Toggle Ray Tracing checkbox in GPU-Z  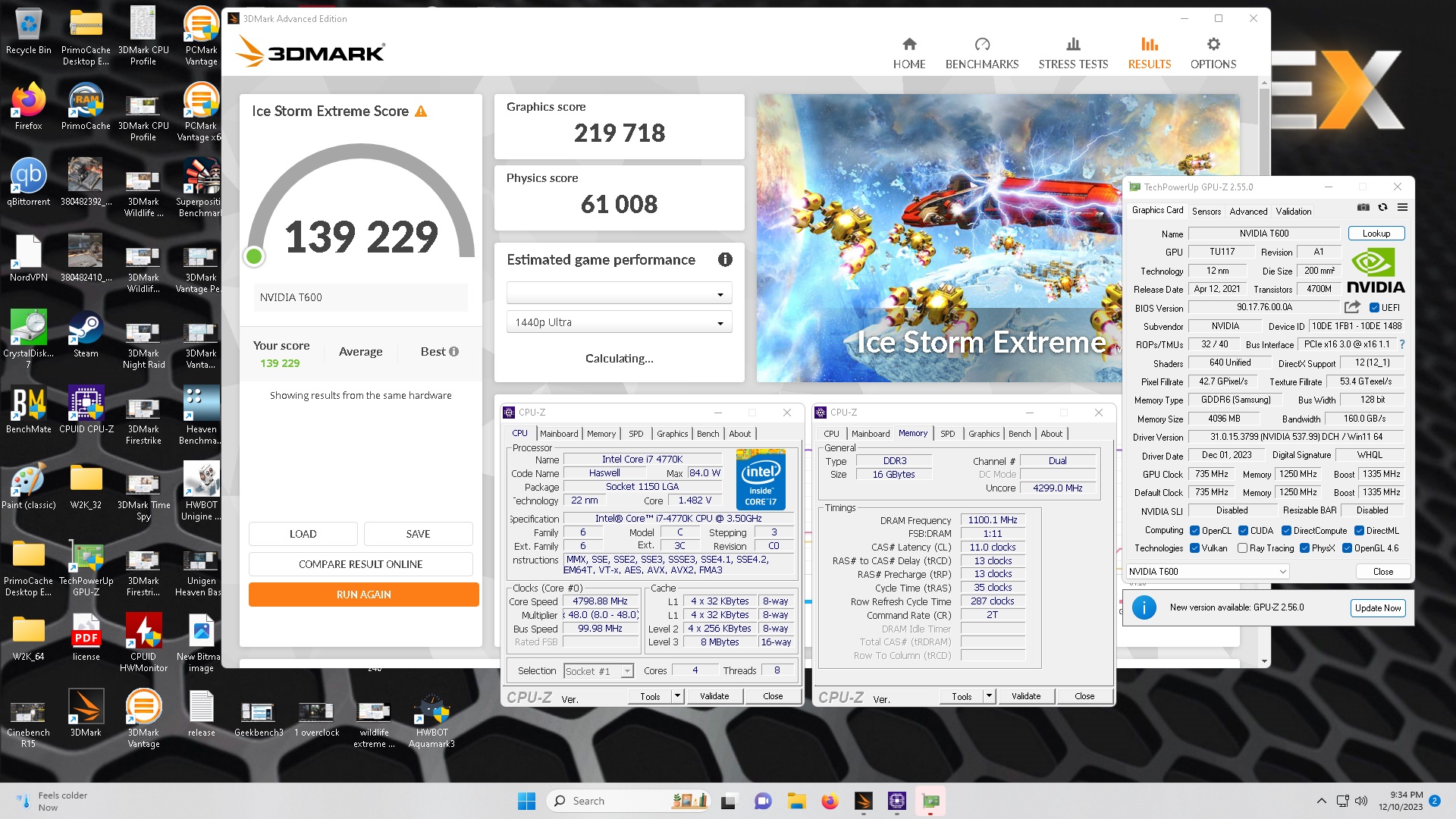(x=1242, y=548)
